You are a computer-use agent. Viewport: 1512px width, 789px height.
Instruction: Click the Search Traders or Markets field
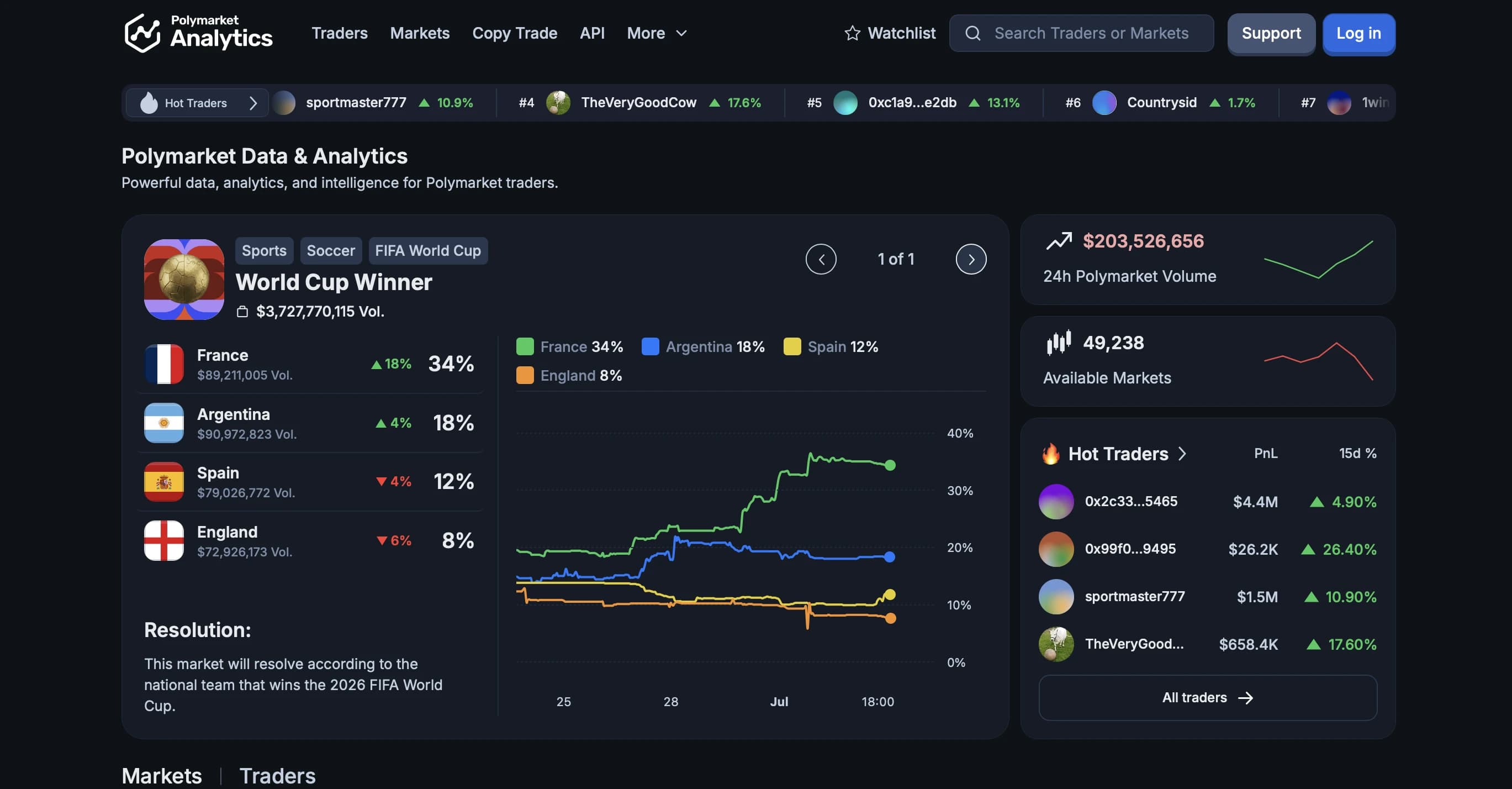(x=1081, y=33)
